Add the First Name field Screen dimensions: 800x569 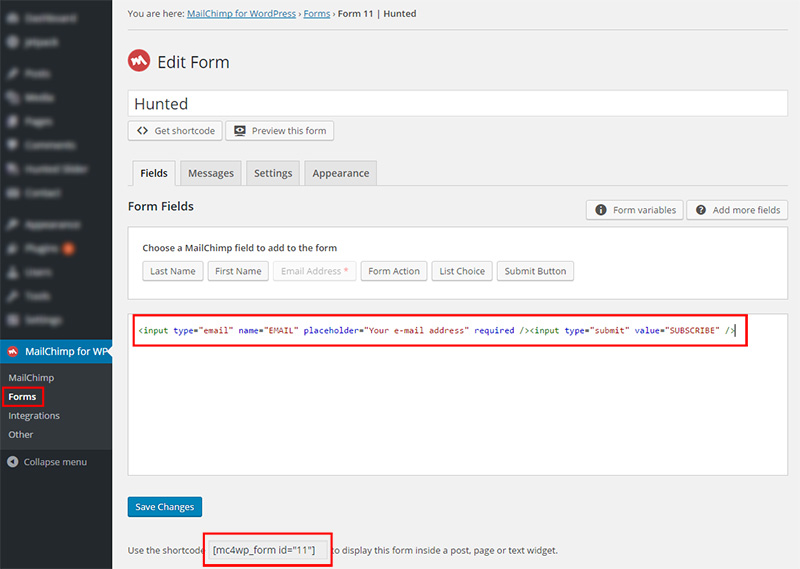pos(238,271)
